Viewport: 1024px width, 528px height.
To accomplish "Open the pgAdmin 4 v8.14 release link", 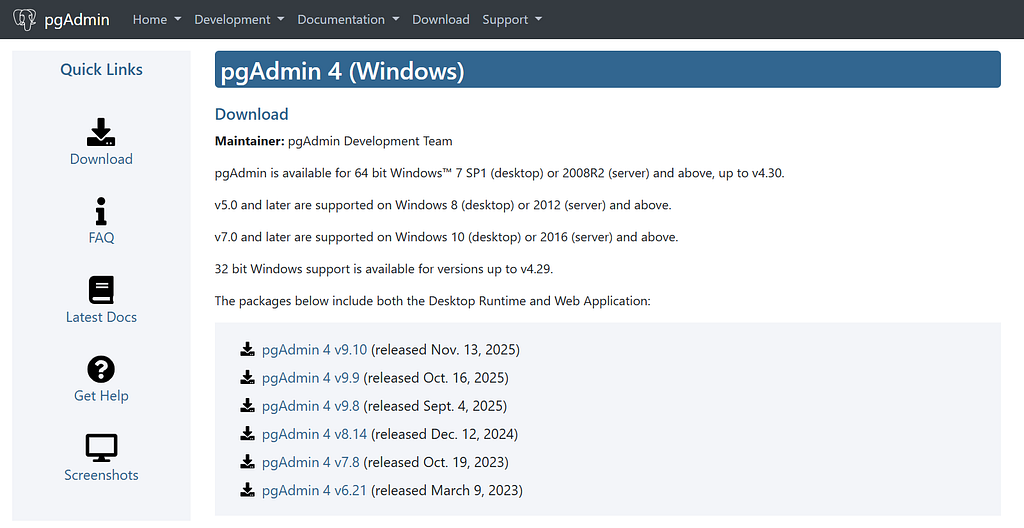I will (x=315, y=434).
